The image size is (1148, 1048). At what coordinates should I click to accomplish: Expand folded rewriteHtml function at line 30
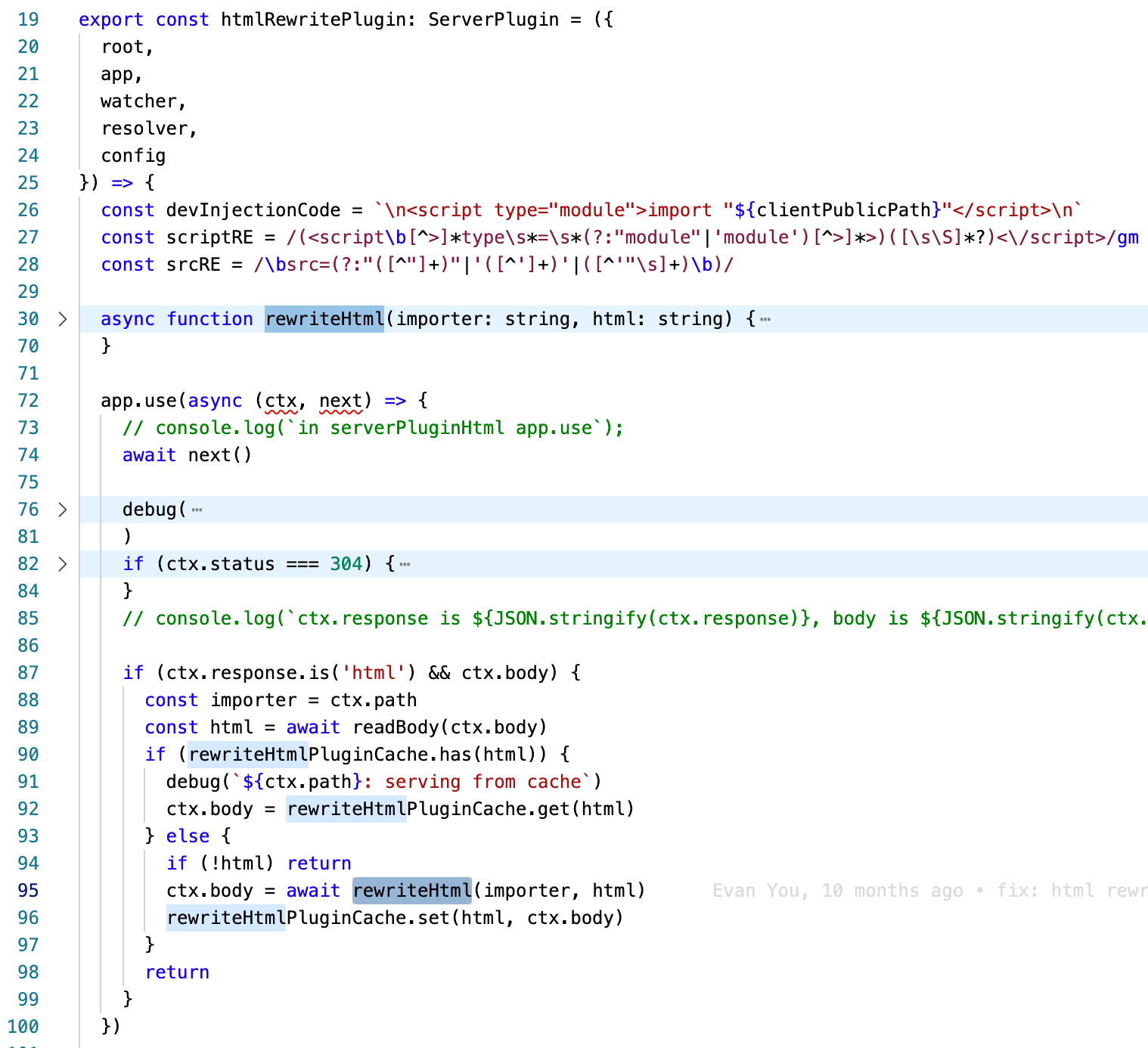(x=63, y=319)
